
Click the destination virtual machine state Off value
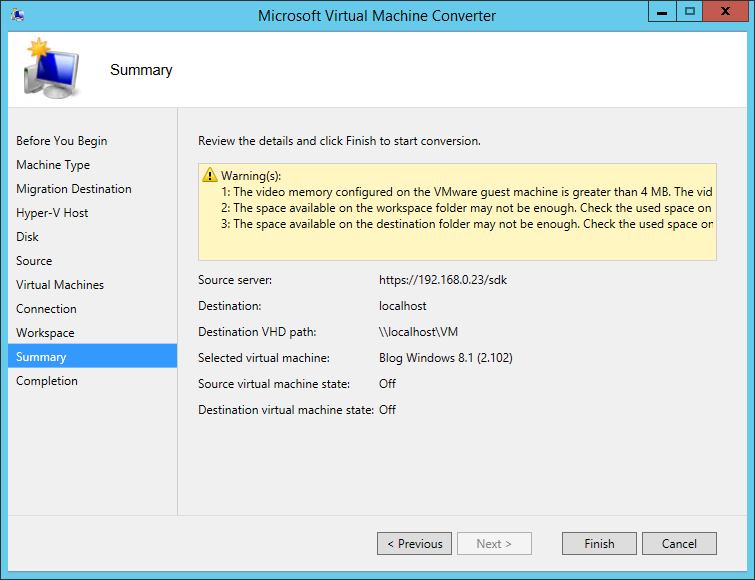(x=387, y=410)
